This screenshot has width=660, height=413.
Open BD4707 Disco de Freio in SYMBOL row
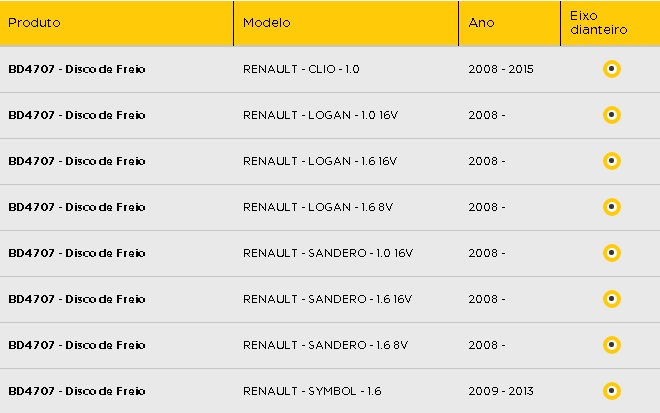(77, 391)
